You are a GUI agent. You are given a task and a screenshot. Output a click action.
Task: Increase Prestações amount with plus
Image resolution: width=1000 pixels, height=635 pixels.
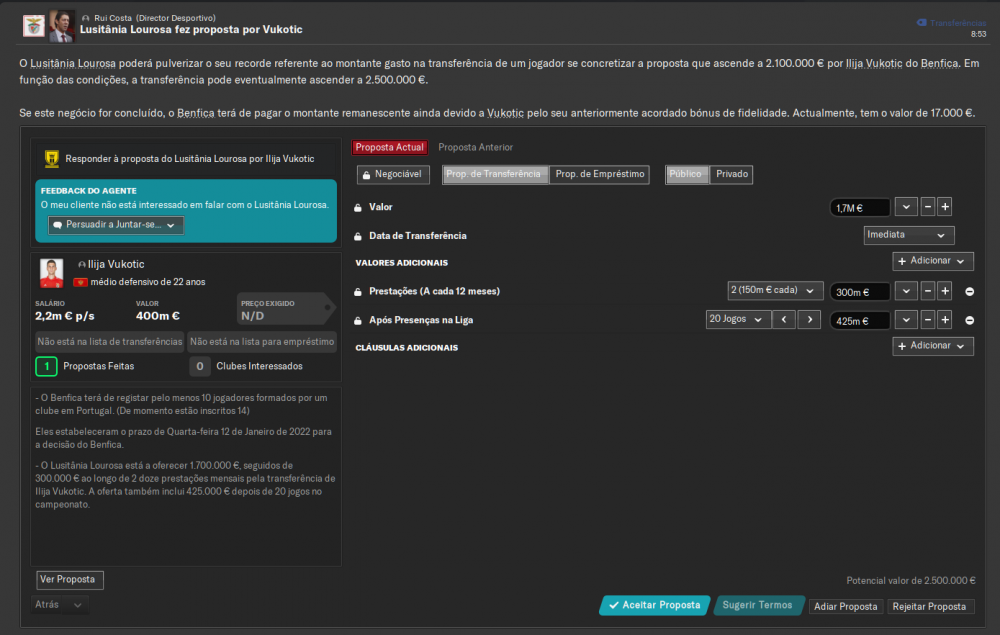(945, 291)
